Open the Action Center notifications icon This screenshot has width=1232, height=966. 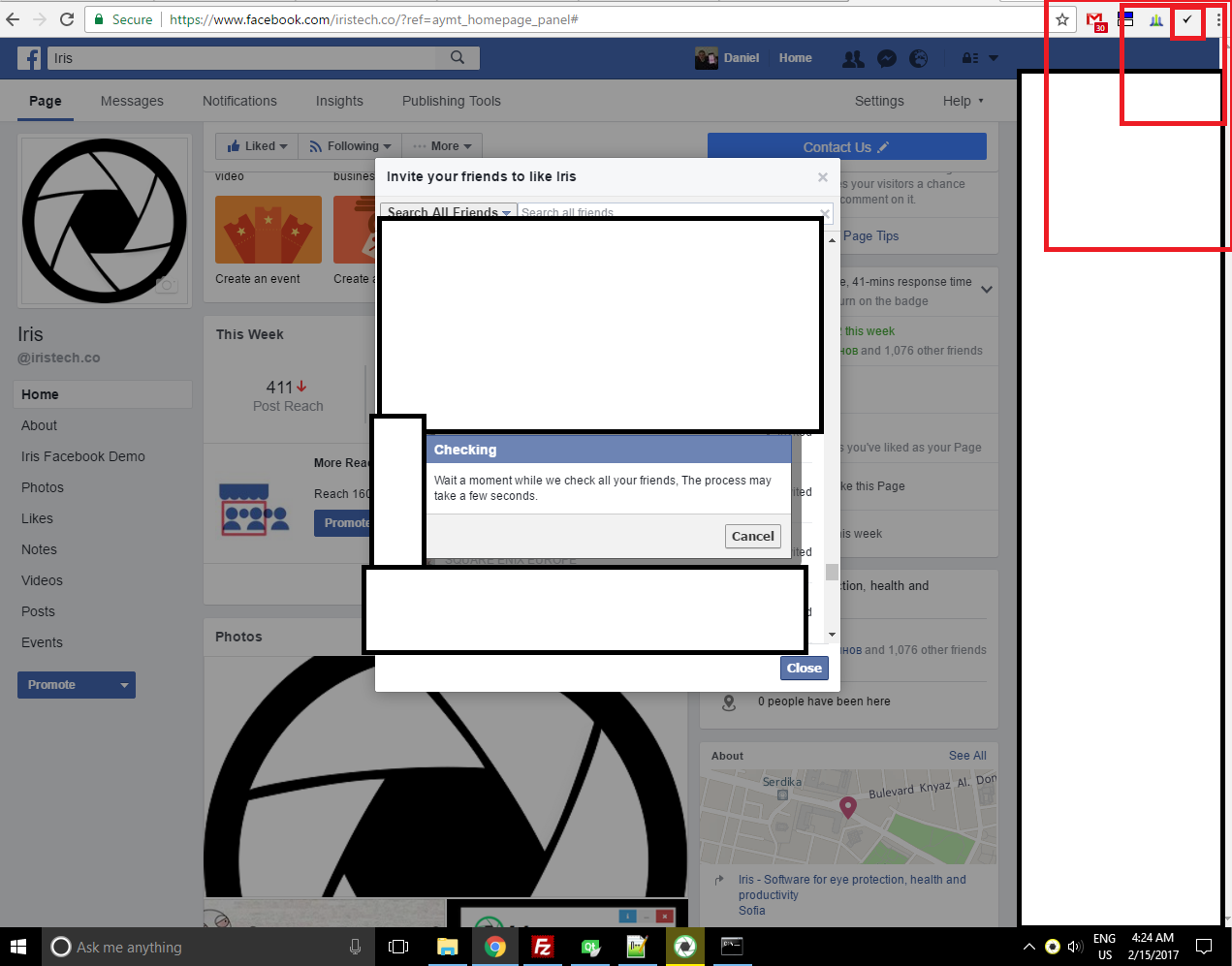click(x=1204, y=947)
